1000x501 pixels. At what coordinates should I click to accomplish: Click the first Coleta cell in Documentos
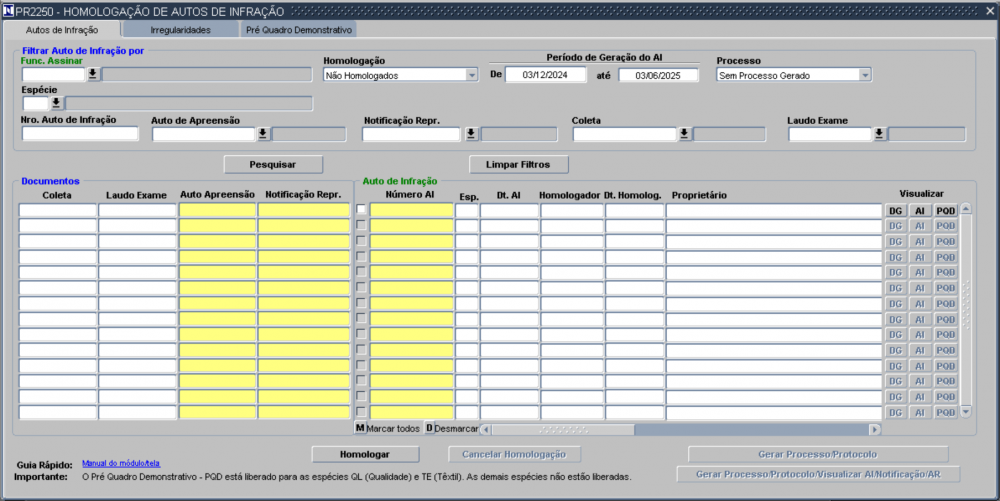[57, 210]
